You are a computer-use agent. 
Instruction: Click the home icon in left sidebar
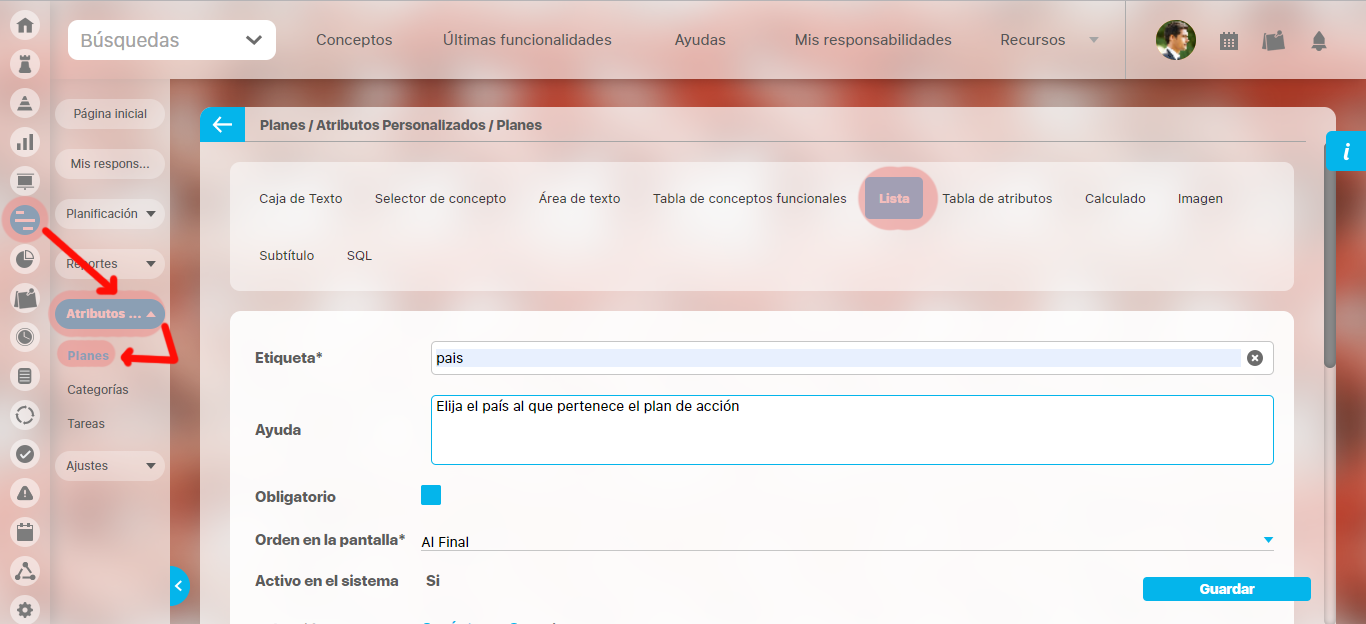point(25,25)
